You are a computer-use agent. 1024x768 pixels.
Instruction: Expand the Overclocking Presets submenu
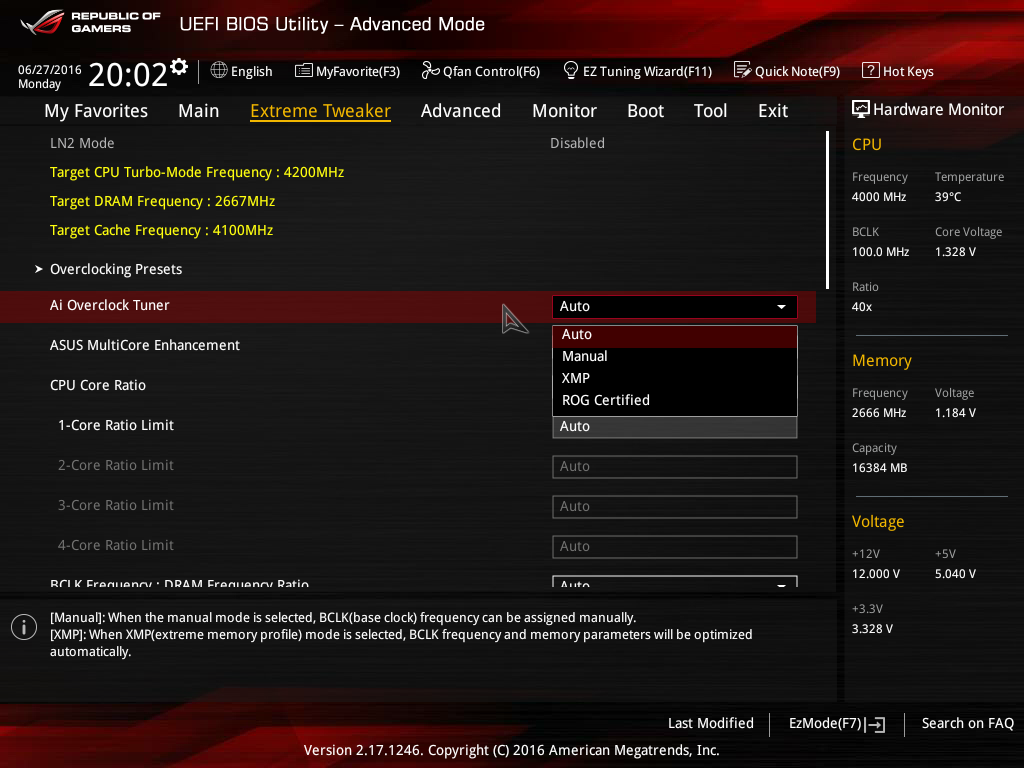(116, 269)
